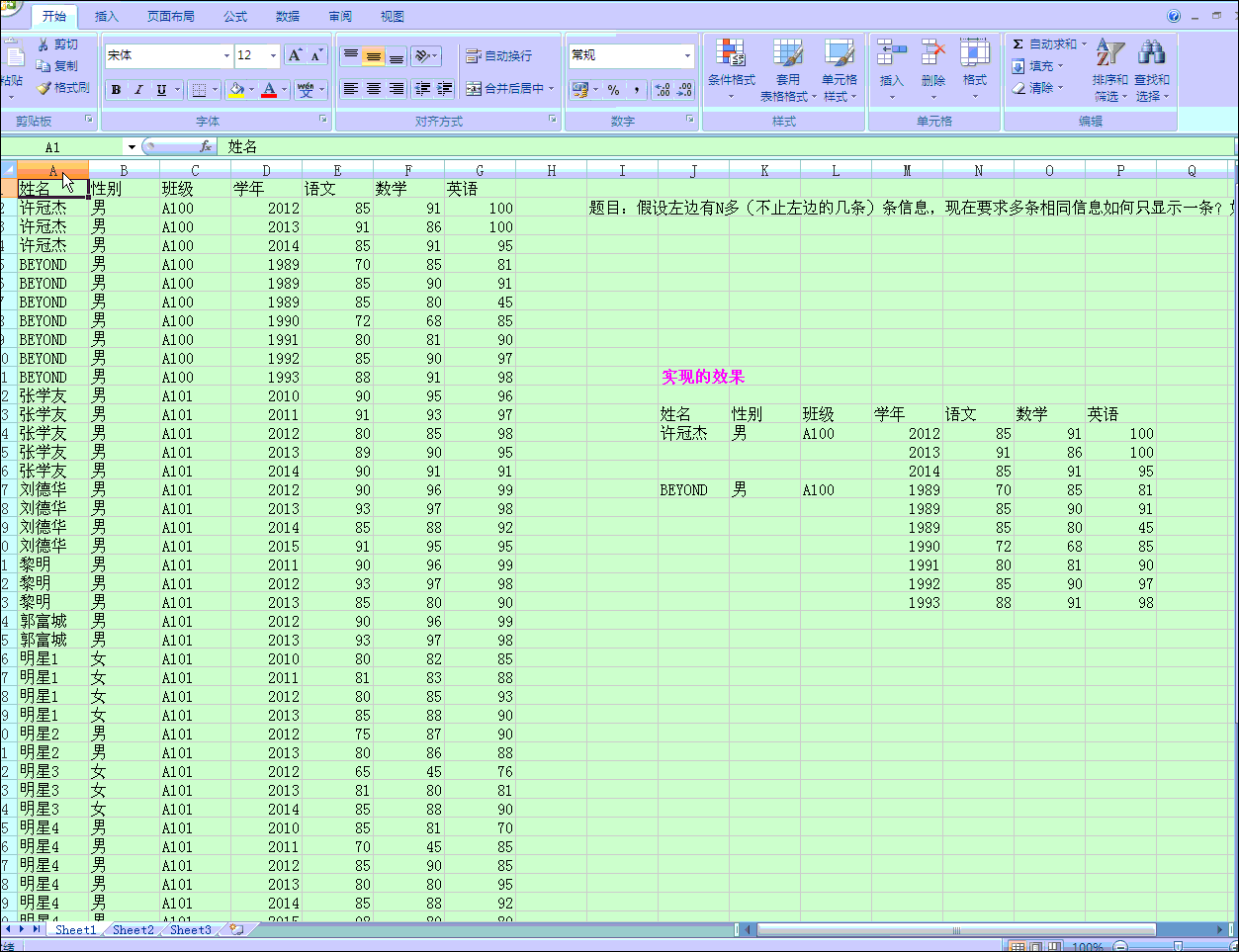Click the AutoSum (自动求和) button
The height and width of the screenshot is (952, 1239).
click(1046, 44)
